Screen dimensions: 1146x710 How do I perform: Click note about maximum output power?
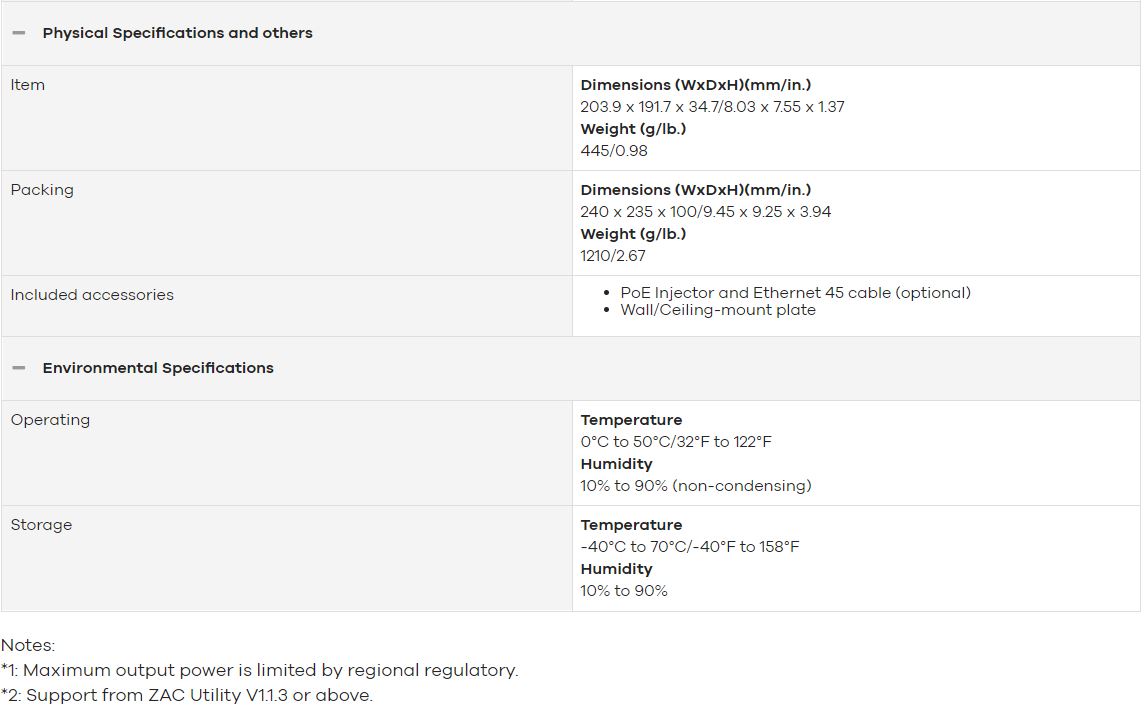point(259,671)
